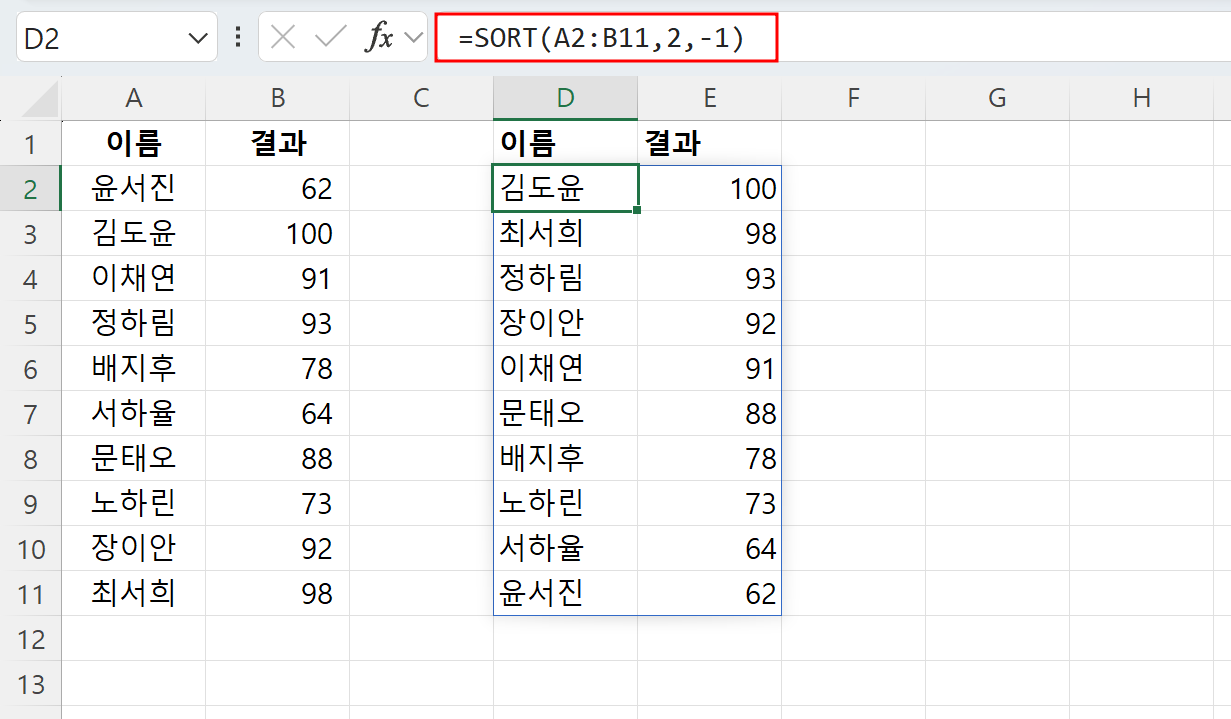Select cell D6 containing 이채연

click(x=565, y=368)
